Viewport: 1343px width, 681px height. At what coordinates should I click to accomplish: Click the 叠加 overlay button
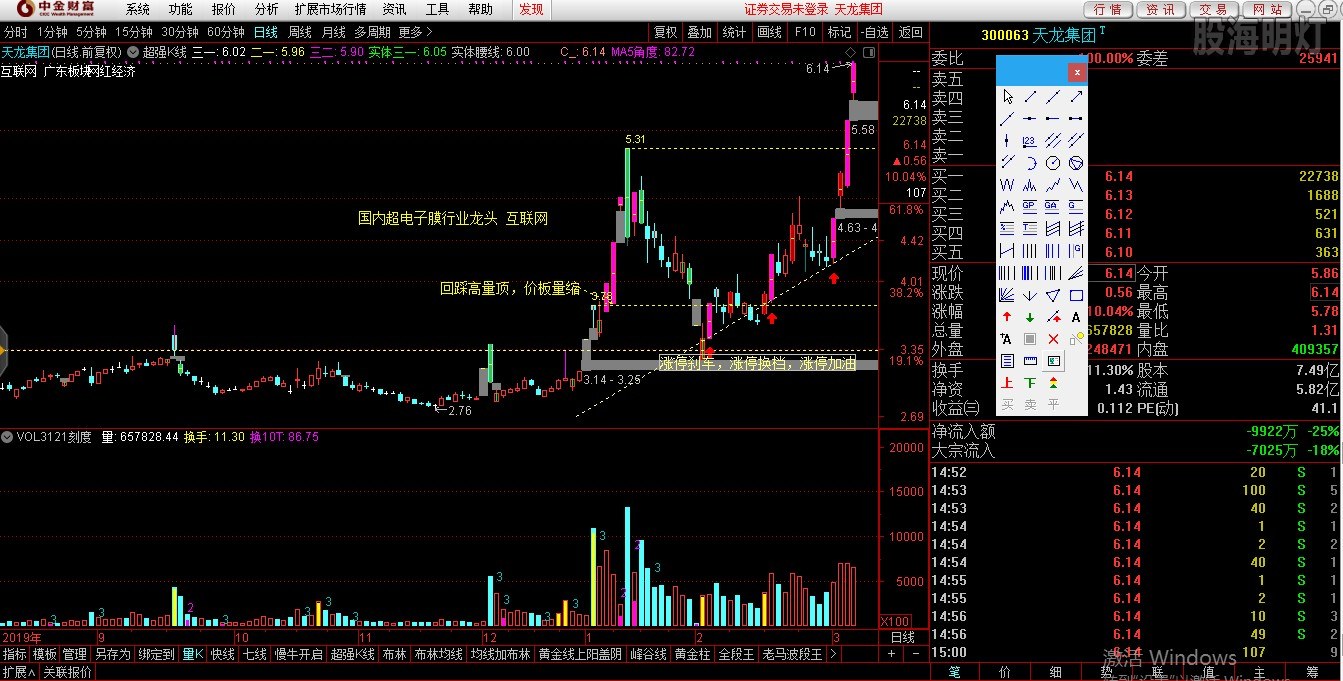[700, 32]
